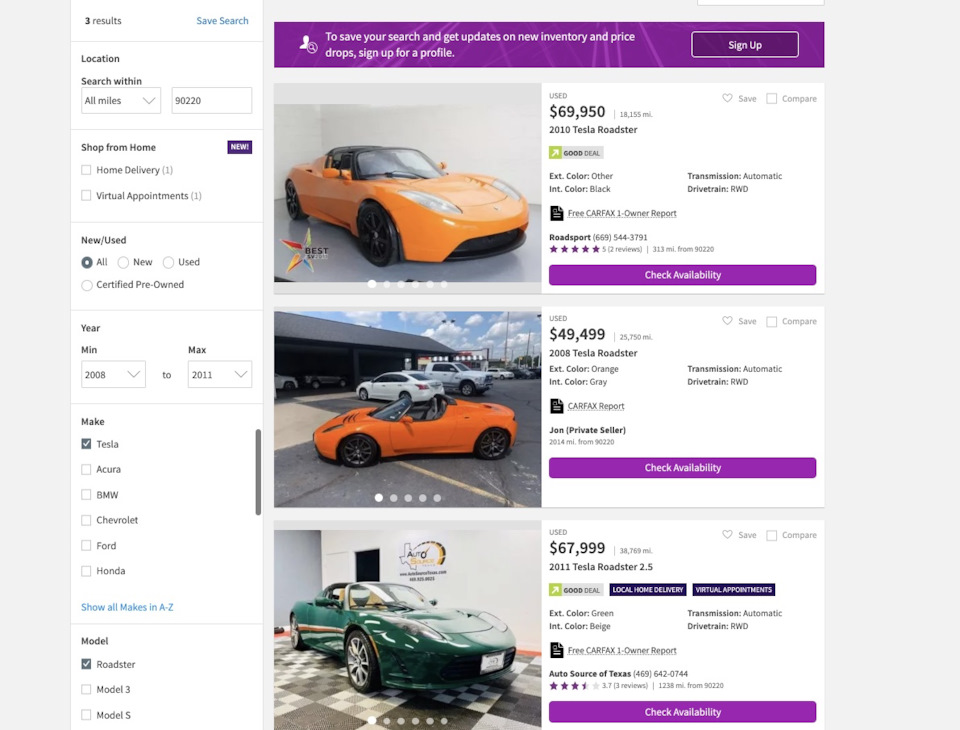Screen dimensions: 960x730
Task: Uncheck the Tesla make checkbox
Action: 86,444
